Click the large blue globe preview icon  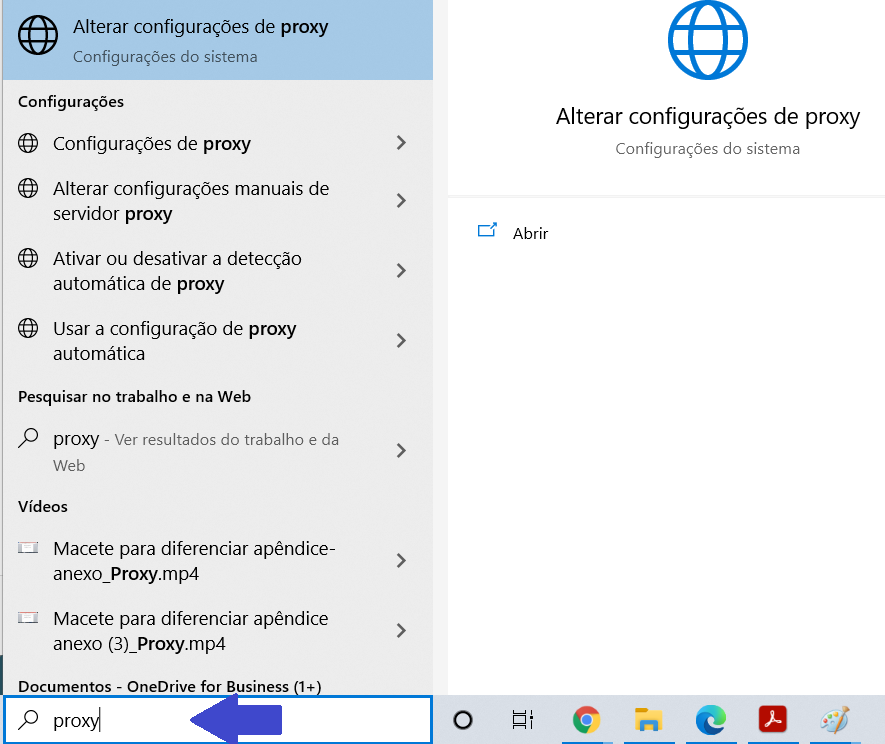pos(708,40)
